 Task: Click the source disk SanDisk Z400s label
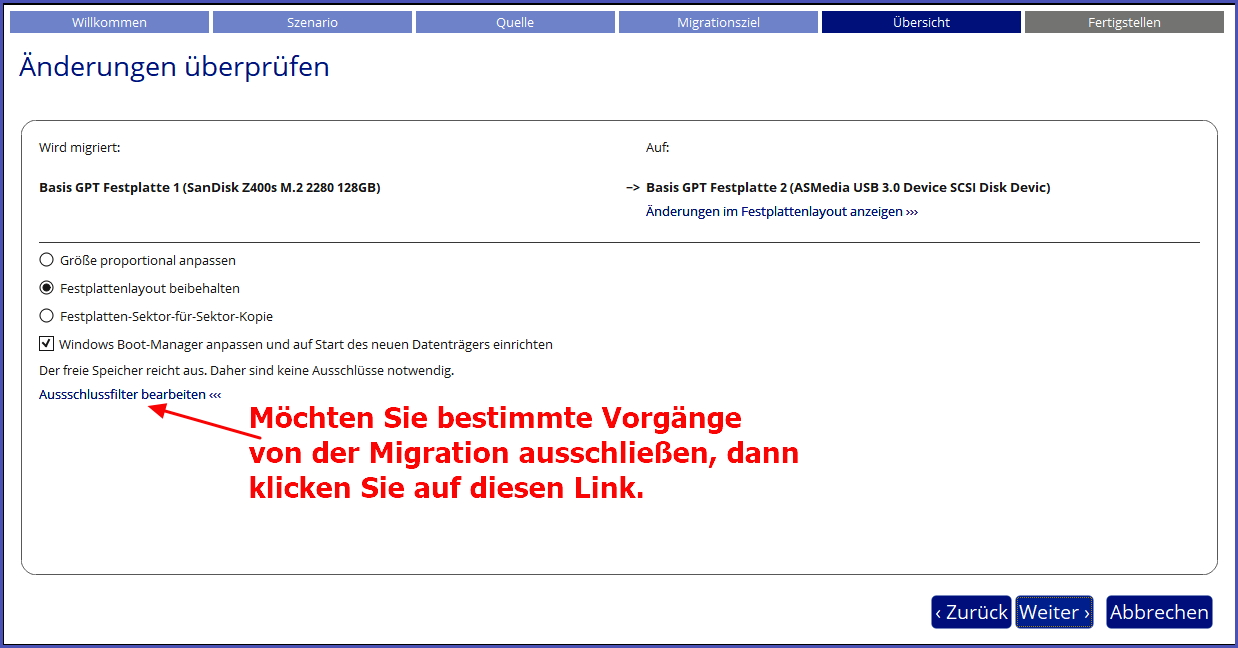click(x=209, y=187)
